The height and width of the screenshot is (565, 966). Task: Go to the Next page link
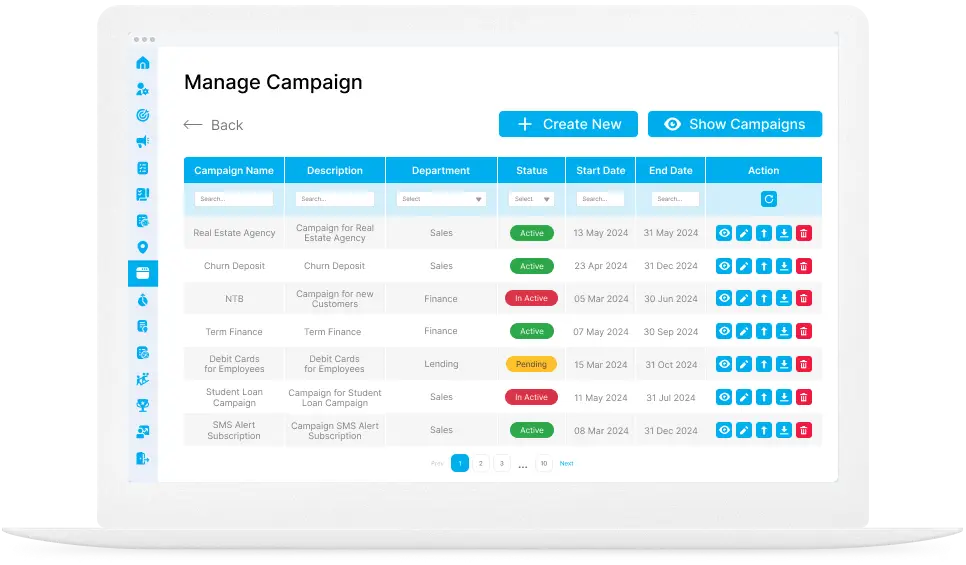click(x=566, y=463)
